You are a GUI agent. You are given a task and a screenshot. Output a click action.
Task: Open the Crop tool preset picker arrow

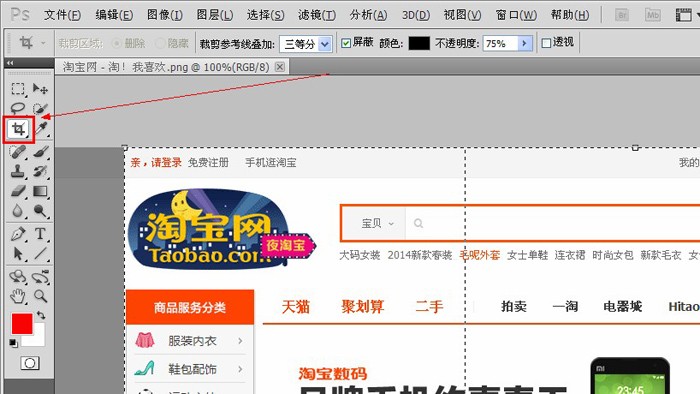[43, 43]
